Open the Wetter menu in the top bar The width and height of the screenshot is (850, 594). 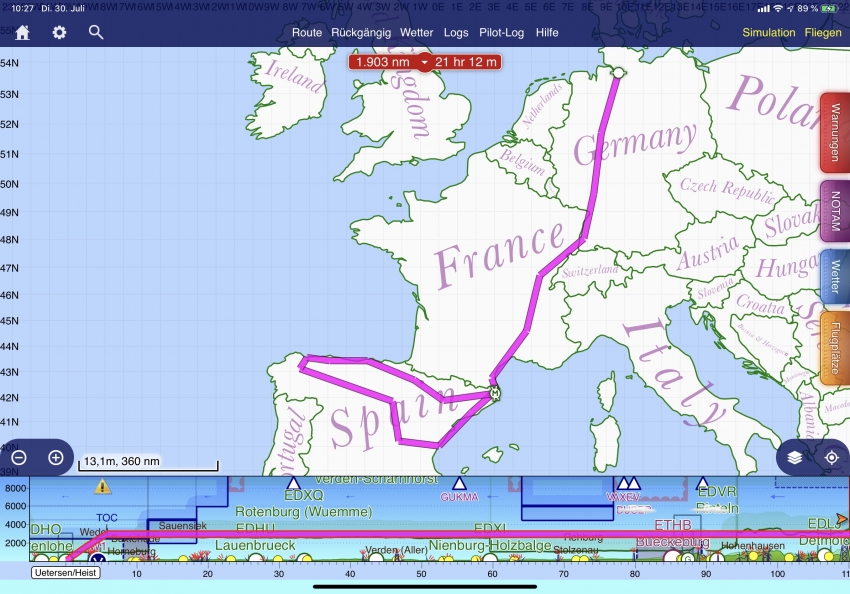click(416, 33)
